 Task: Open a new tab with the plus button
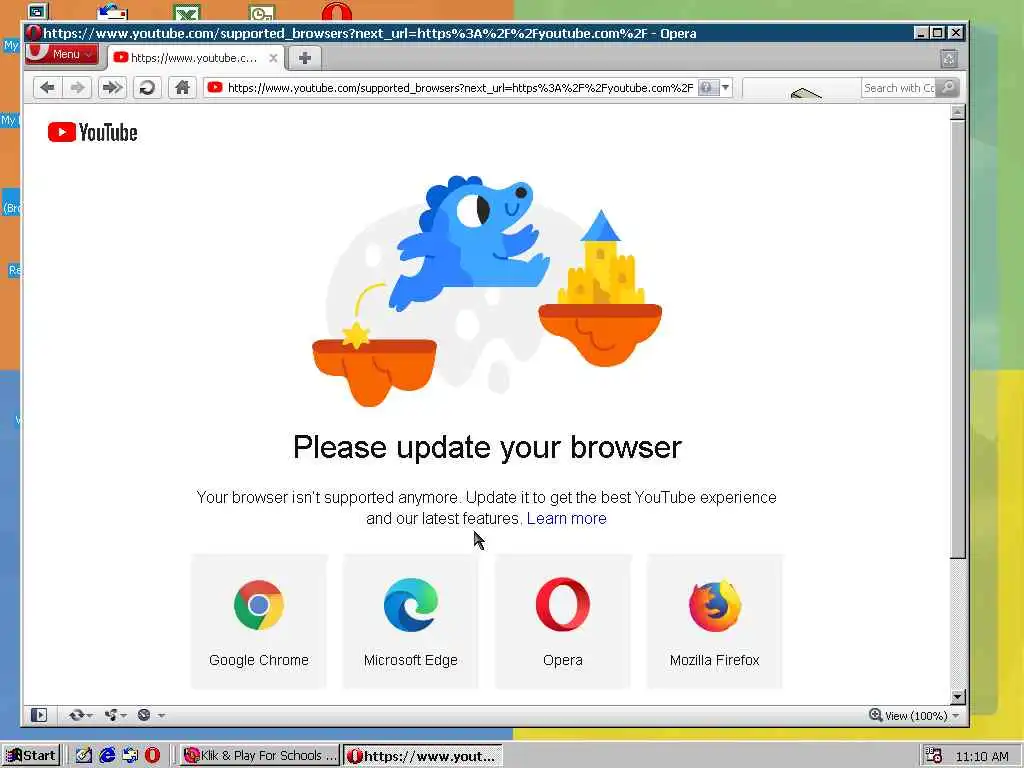point(304,57)
